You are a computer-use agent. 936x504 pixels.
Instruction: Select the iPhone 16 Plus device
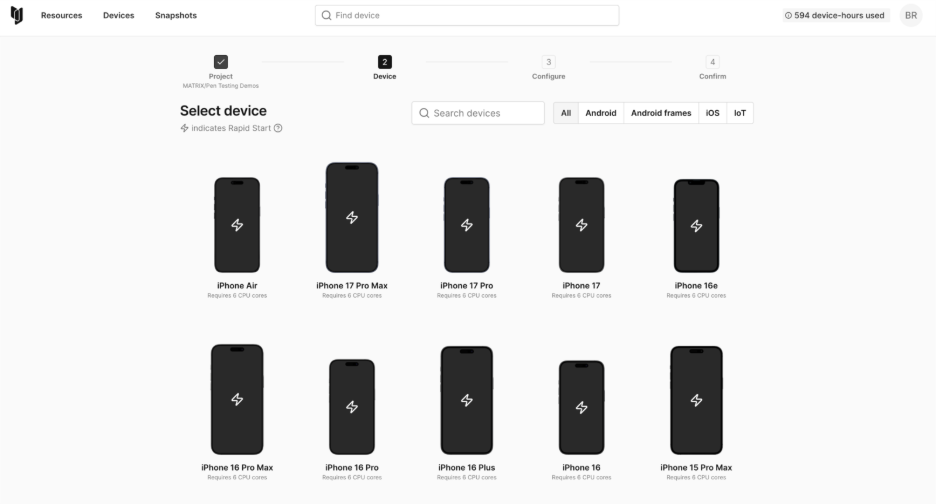tap(467, 400)
